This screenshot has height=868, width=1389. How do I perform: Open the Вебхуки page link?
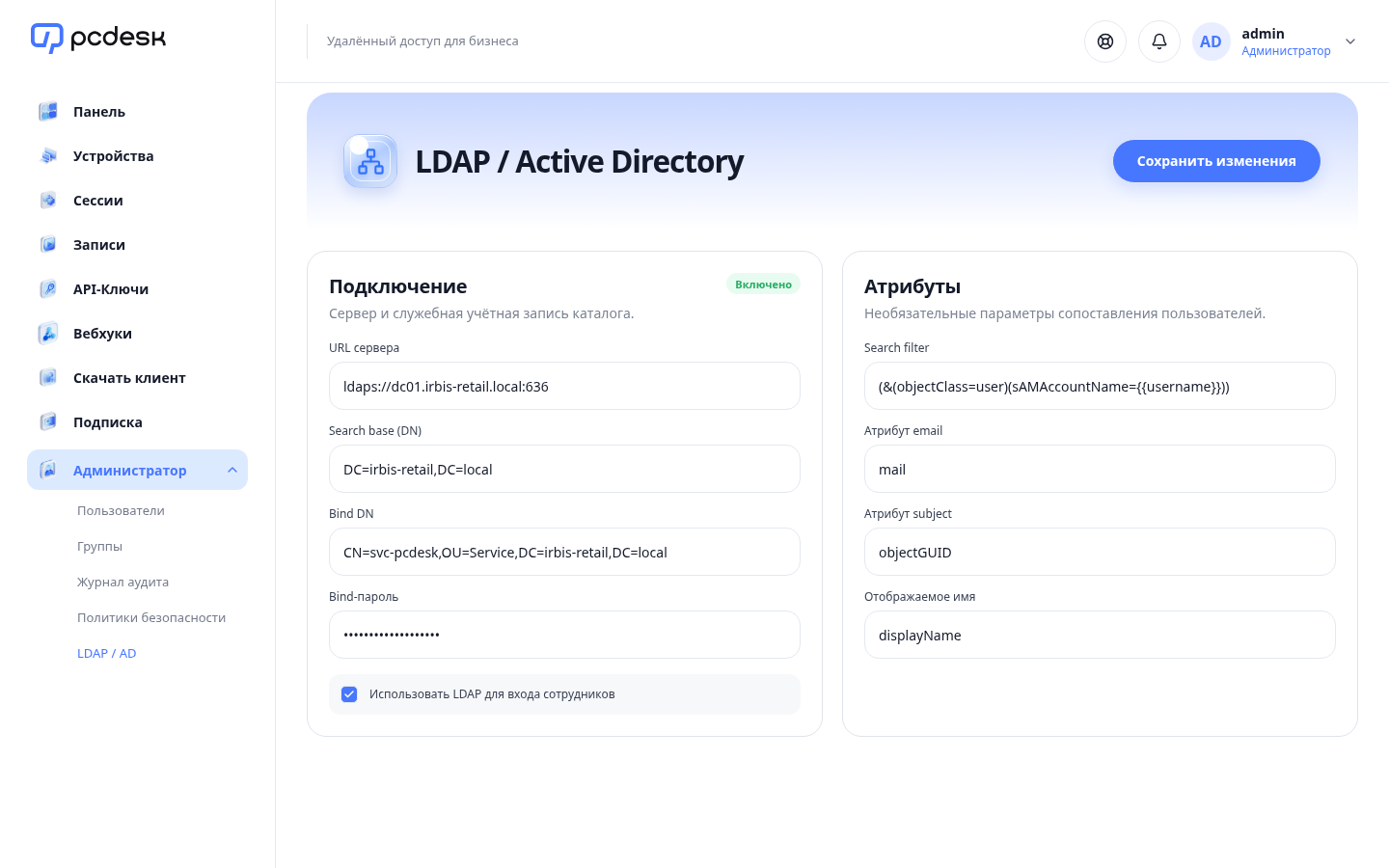click(102, 334)
